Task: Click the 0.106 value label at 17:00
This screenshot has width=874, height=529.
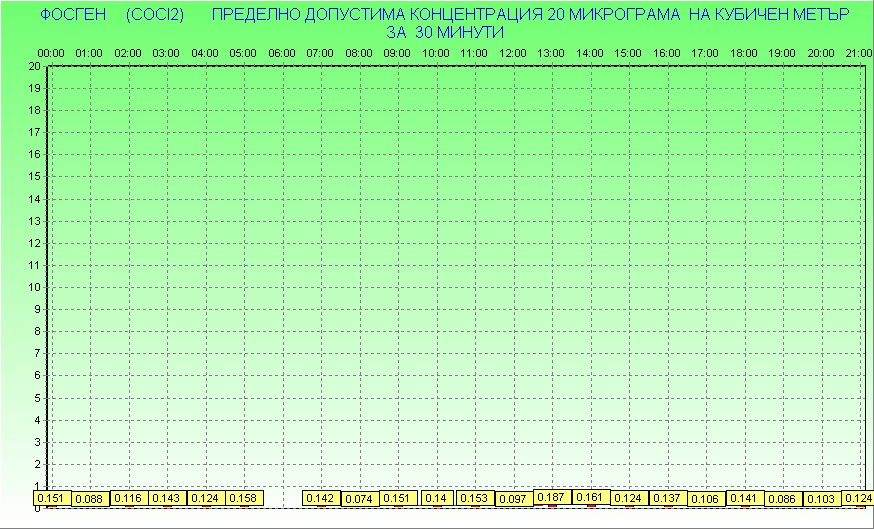Action: click(705, 499)
